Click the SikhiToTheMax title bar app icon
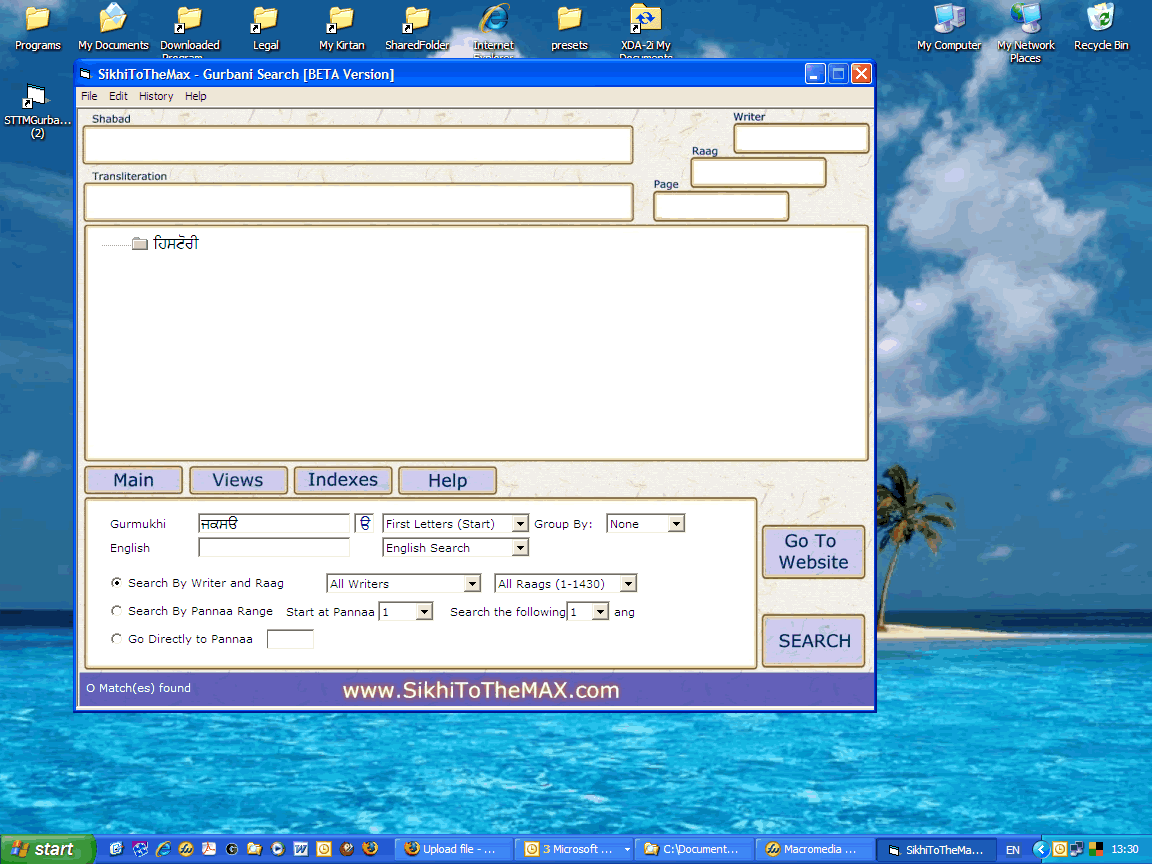 click(85, 73)
